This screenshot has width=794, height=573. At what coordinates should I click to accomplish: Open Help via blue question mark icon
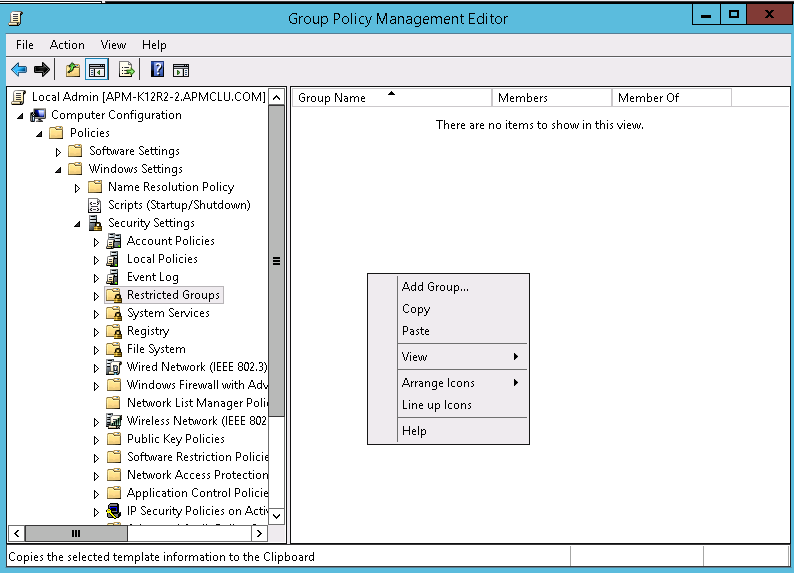(x=157, y=70)
